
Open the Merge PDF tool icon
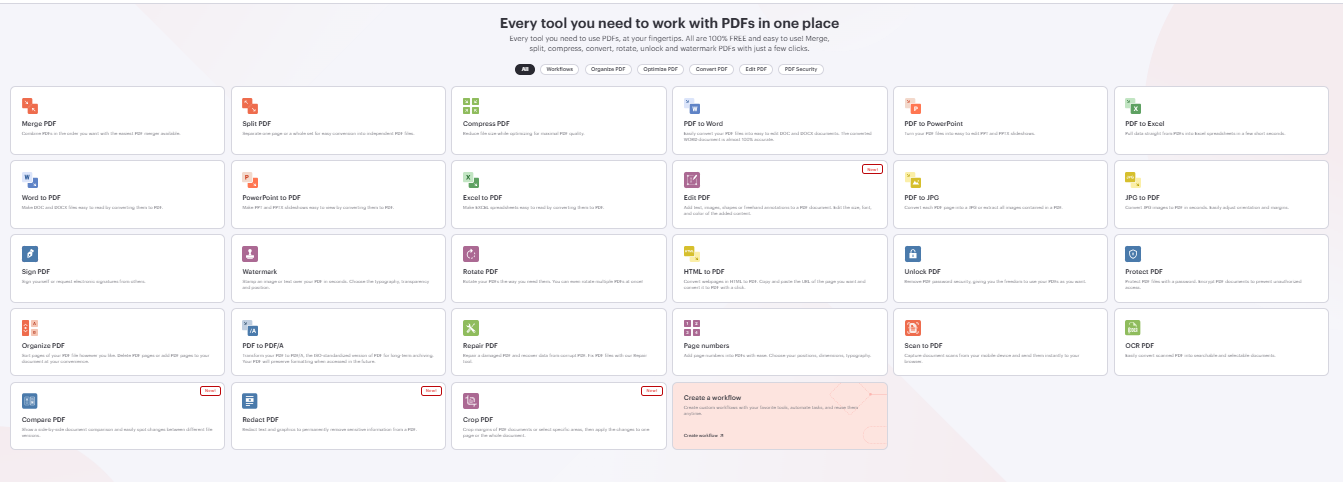pyautogui.click(x=30, y=106)
